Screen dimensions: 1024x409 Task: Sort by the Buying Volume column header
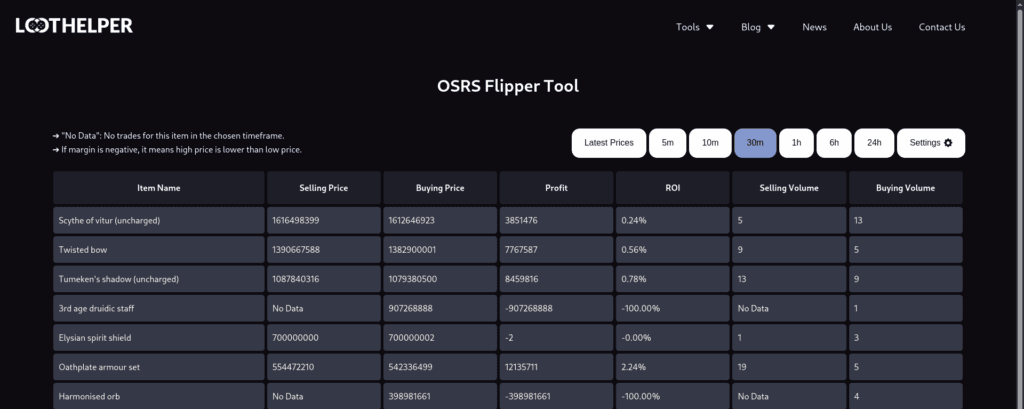pos(906,188)
